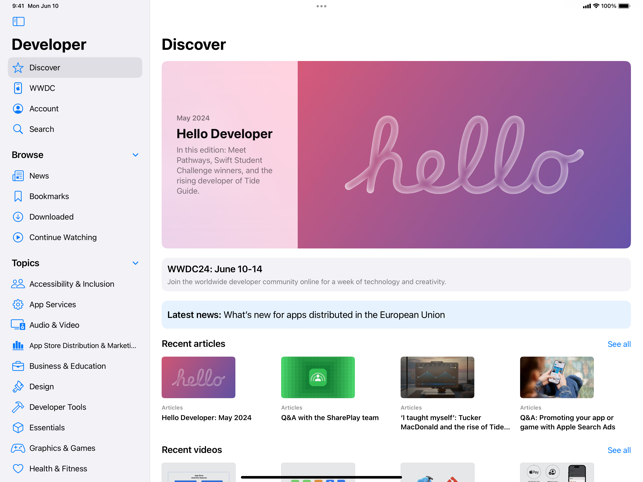Open the Essentials topic
Screen dimensions: 643x482
(75, 427)
